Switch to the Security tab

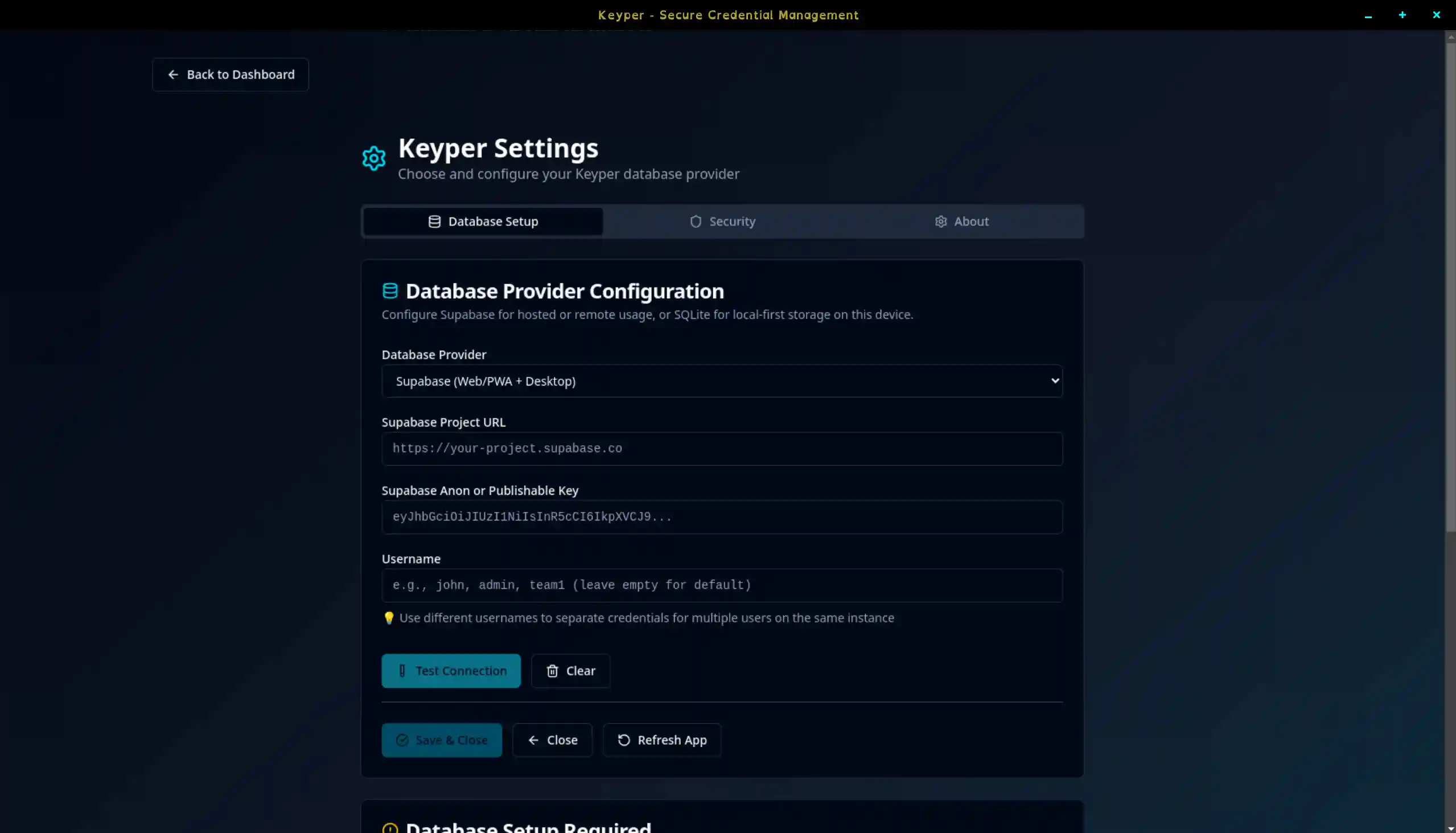pos(722,221)
